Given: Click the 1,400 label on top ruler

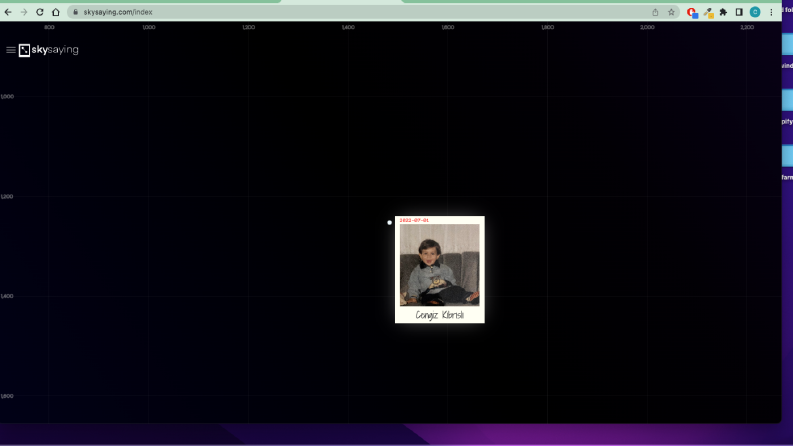Looking at the screenshot, I should (348, 27).
